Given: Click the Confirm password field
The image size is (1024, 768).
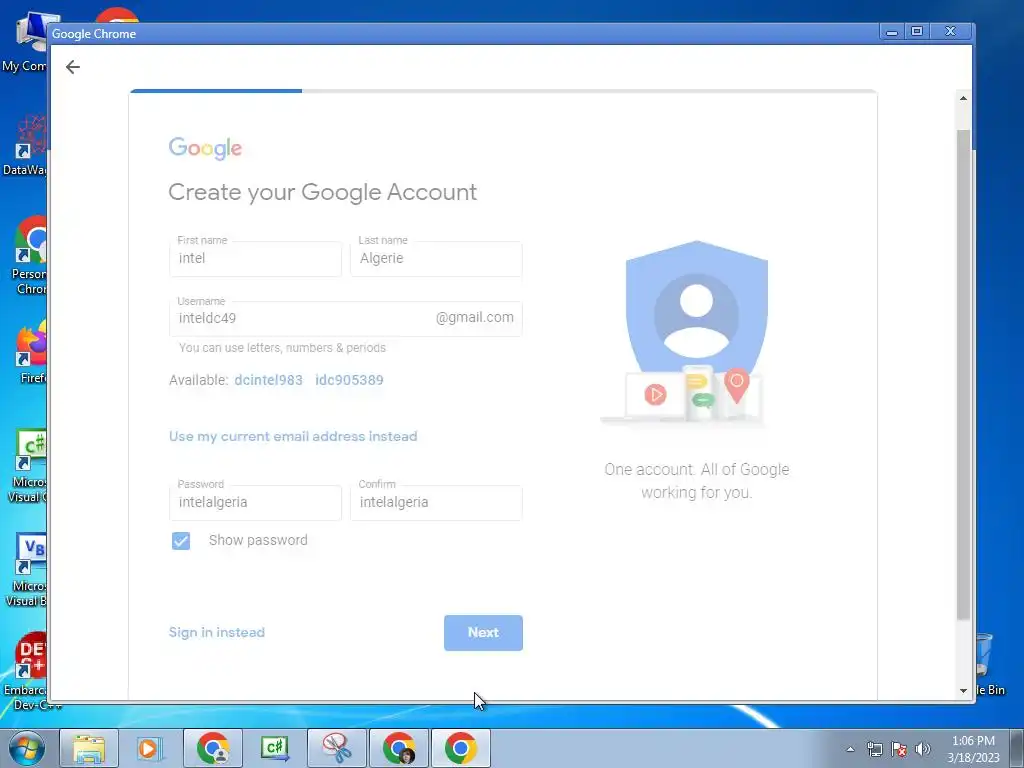Looking at the screenshot, I should click(x=436, y=503).
